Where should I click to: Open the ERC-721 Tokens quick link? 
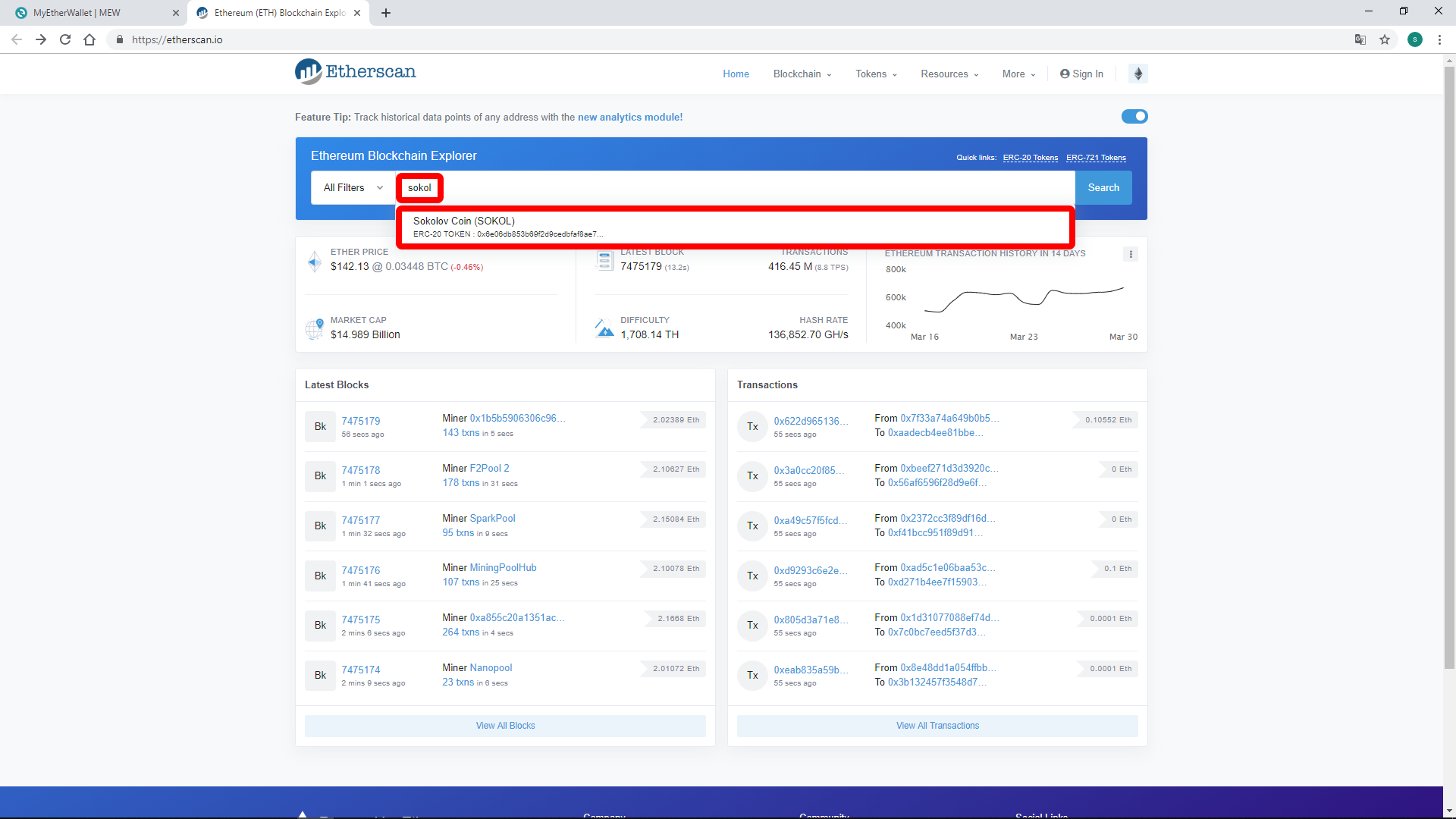point(1096,158)
